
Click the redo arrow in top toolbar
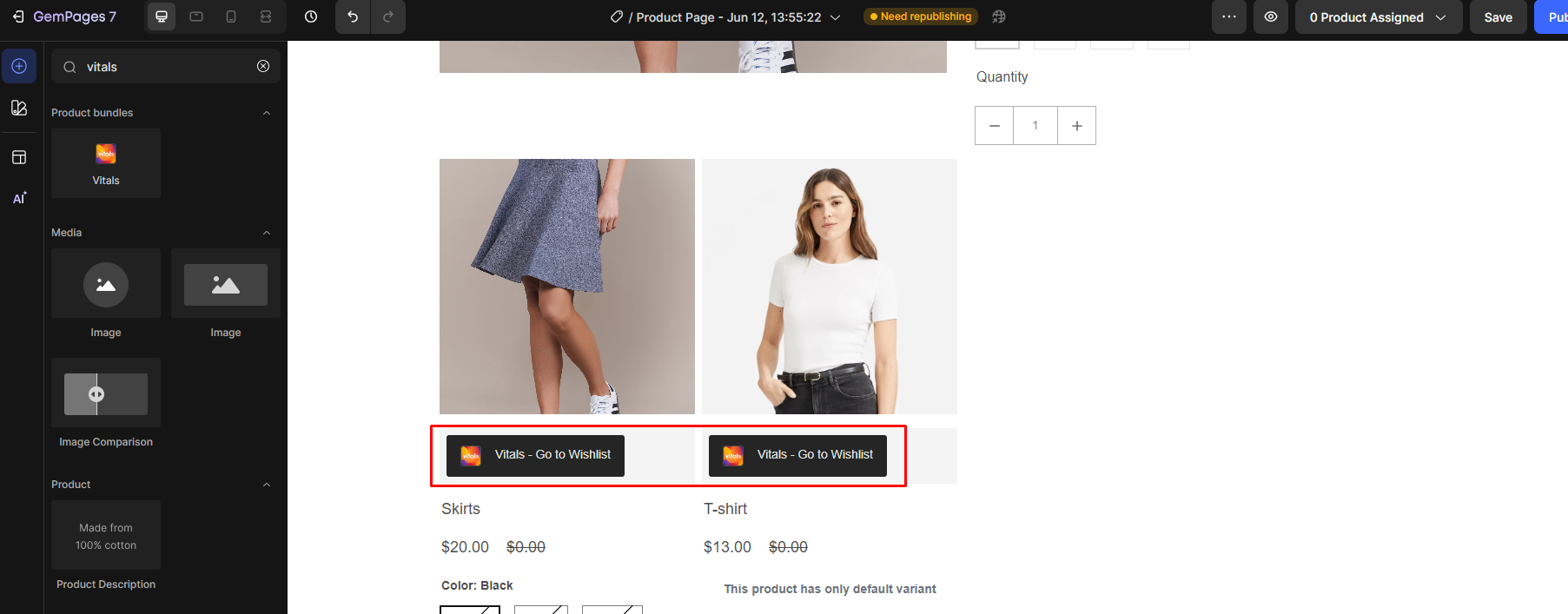[x=388, y=17]
